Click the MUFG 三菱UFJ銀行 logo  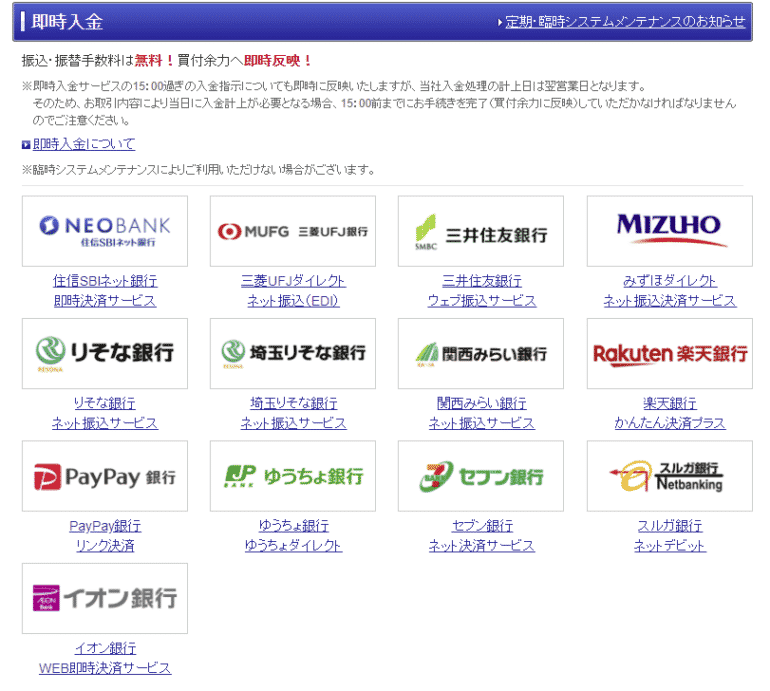tap(293, 231)
